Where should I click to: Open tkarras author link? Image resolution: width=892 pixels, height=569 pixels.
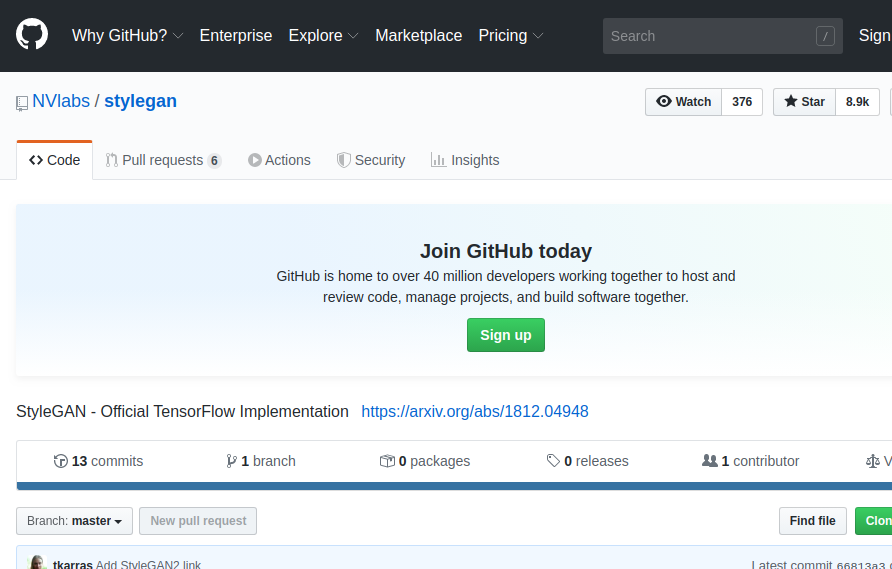pyautogui.click(x=73, y=564)
